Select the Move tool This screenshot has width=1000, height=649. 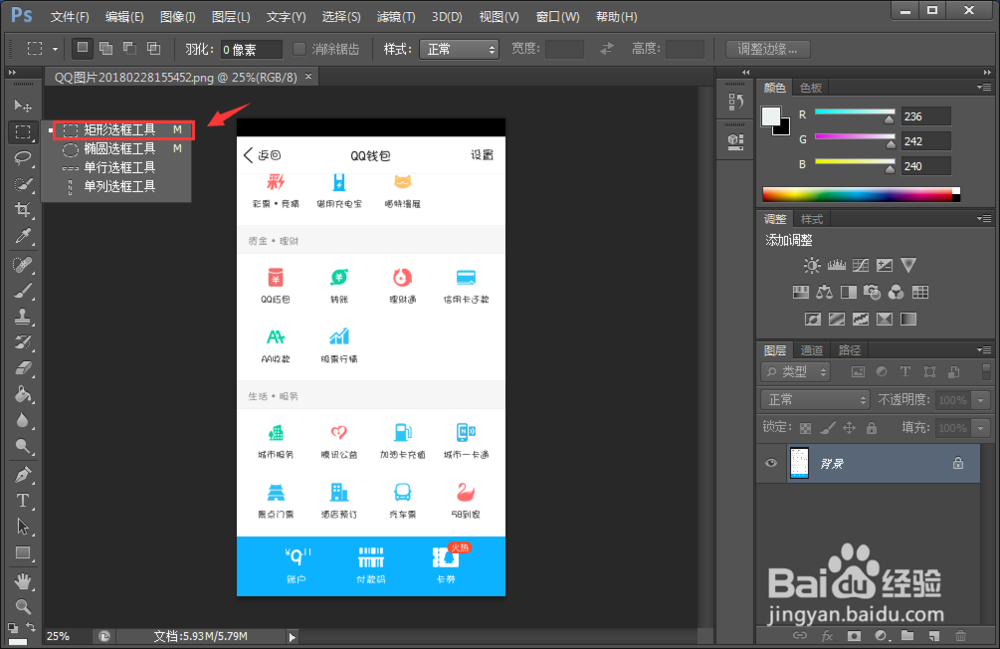[x=23, y=106]
